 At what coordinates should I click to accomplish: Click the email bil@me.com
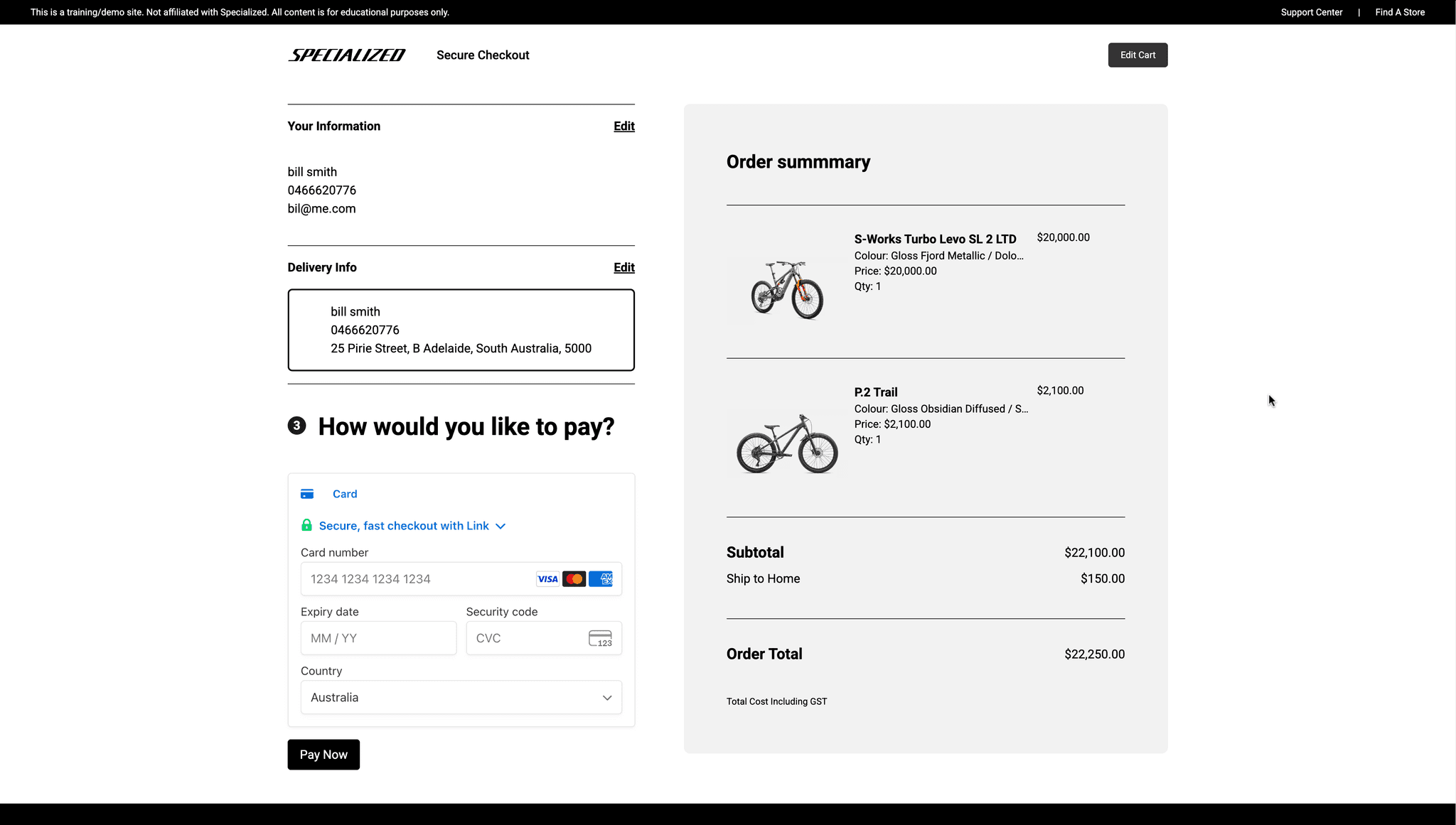pyautogui.click(x=321, y=209)
